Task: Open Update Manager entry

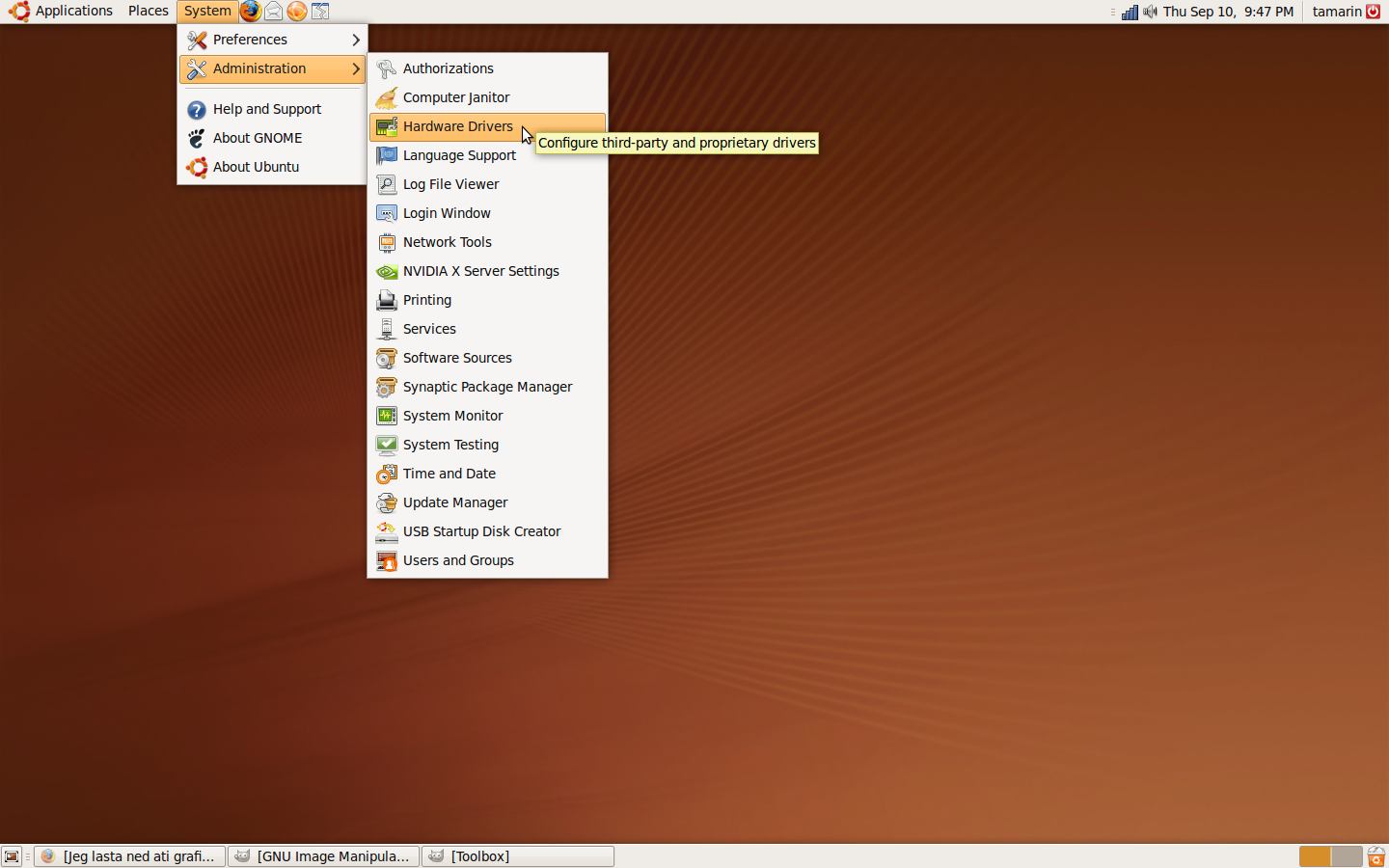Action: click(x=487, y=502)
